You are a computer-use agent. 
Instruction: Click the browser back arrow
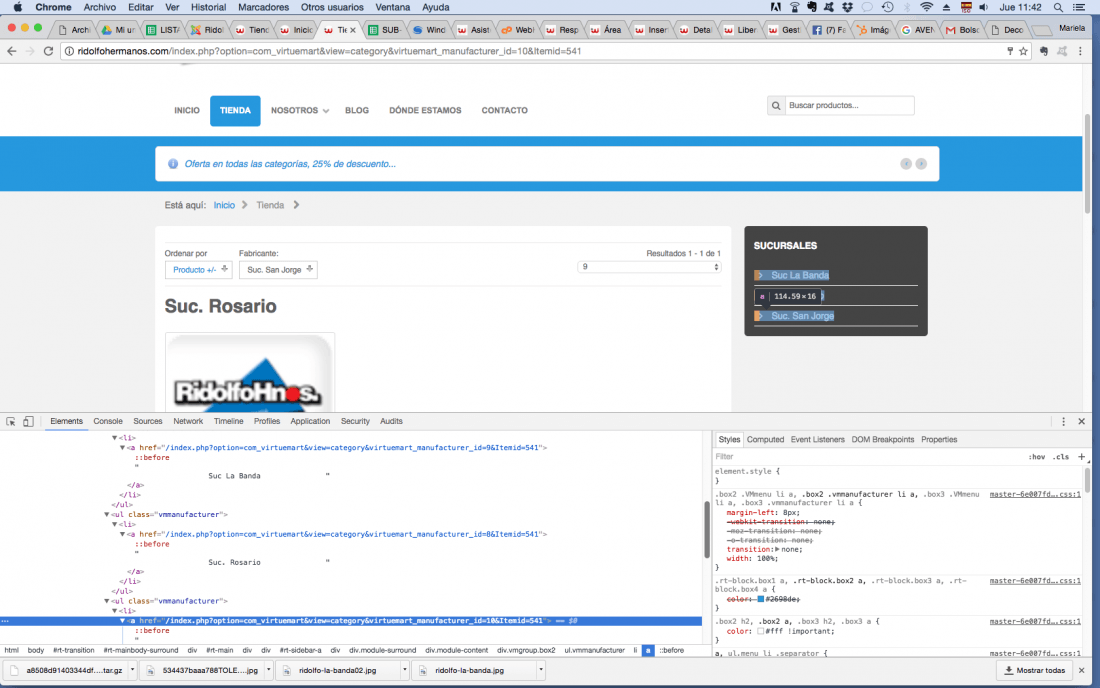pyautogui.click(x=12, y=51)
